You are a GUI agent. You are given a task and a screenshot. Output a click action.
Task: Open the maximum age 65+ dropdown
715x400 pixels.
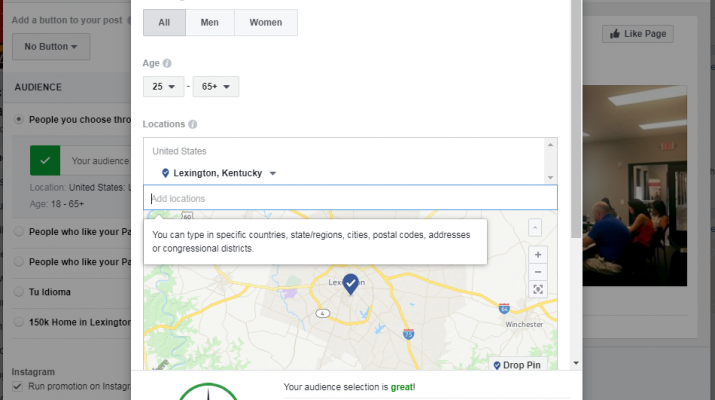(x=216, y=87)
